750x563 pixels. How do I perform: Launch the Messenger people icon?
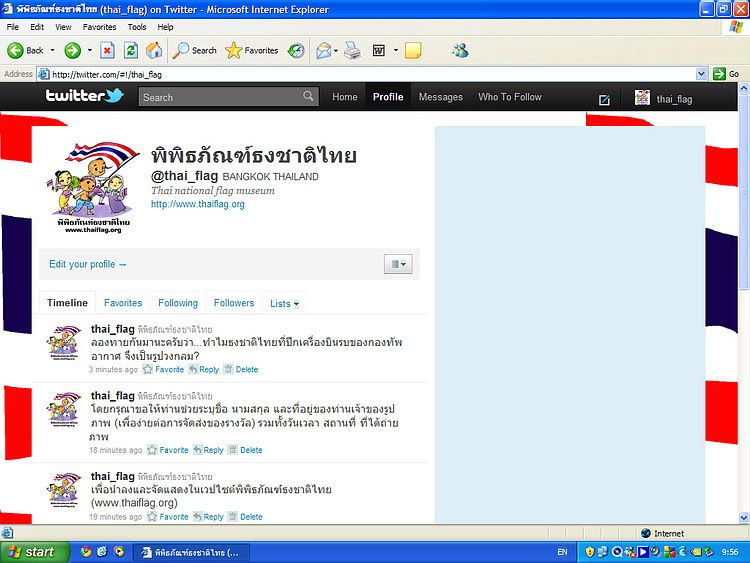pos(460,50)
